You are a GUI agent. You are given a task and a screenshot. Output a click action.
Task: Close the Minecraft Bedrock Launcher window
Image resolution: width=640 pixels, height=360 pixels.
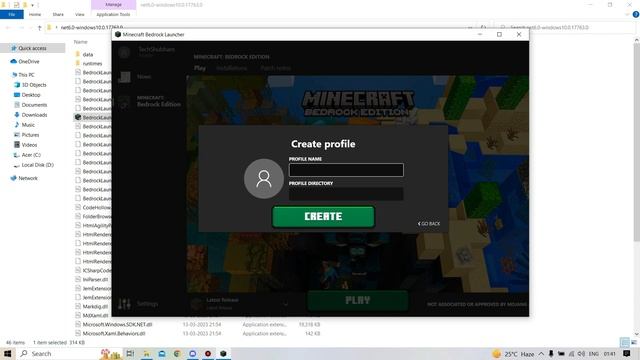coord(519,35)
